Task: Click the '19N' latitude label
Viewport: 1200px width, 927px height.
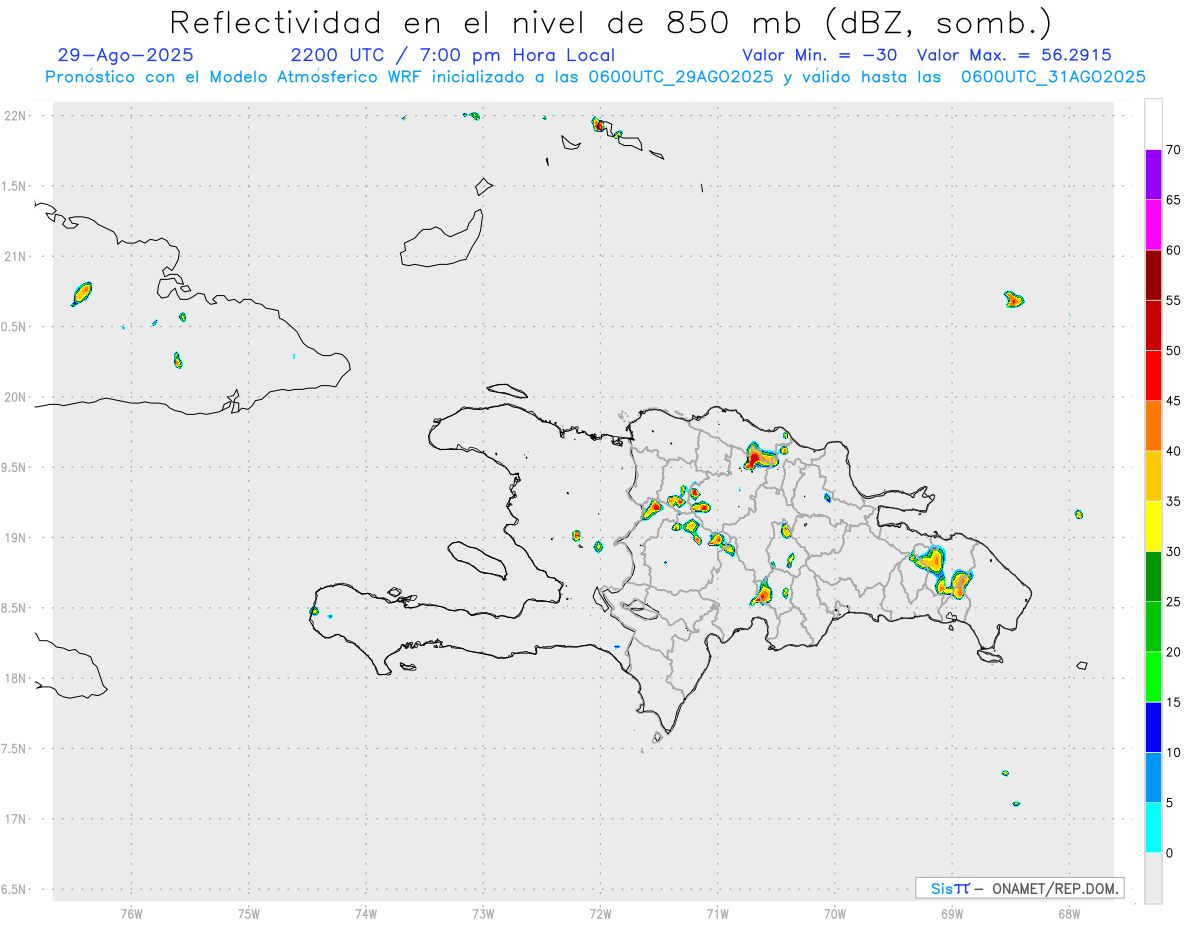Action: click(x=14, y=537)
